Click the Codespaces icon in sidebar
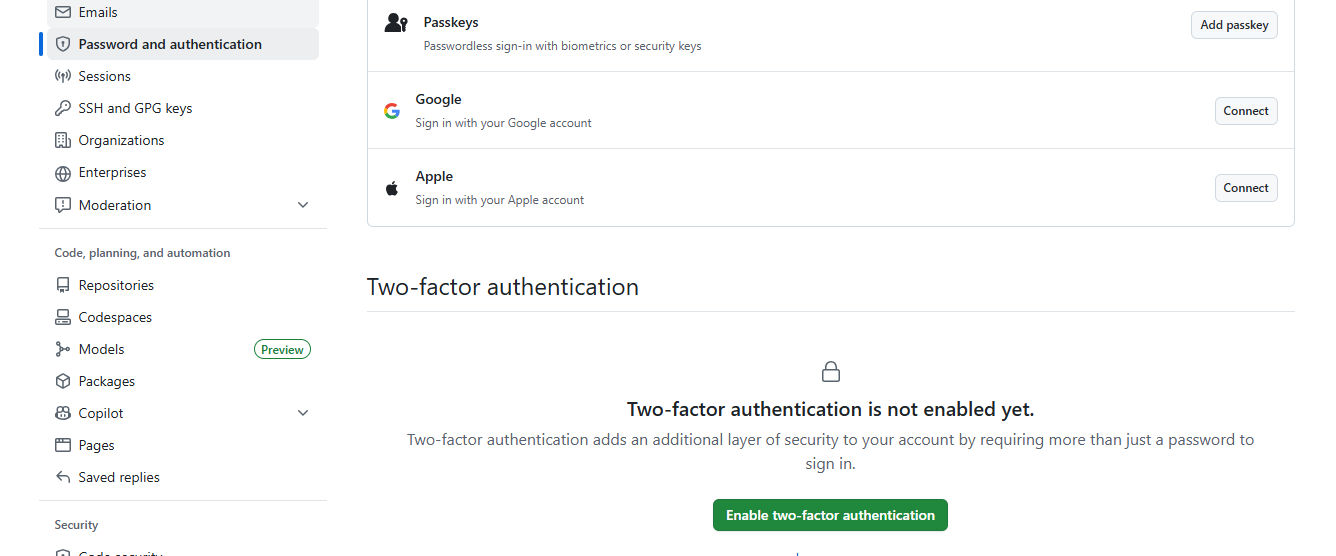1336x556 pixels. point(63,317)
